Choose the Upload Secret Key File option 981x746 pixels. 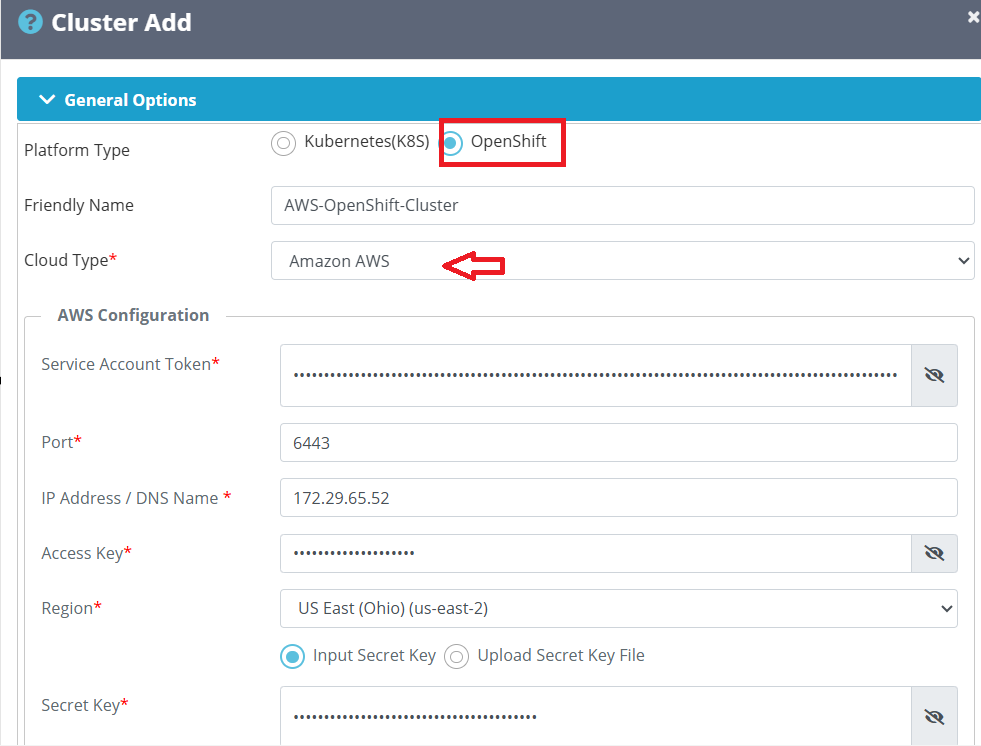[457, 657]
